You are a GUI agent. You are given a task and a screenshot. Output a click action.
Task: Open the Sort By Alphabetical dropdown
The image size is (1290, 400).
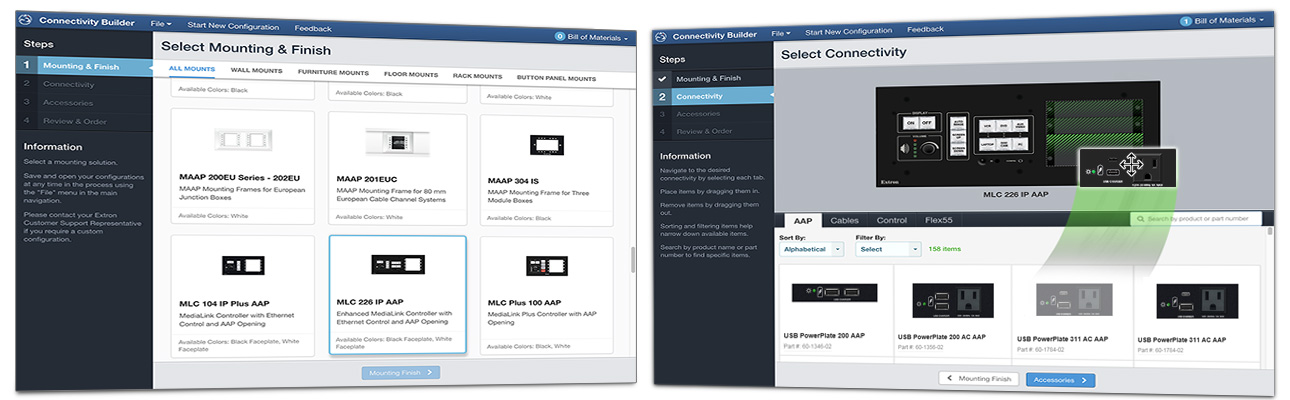(x=811, y=249)
